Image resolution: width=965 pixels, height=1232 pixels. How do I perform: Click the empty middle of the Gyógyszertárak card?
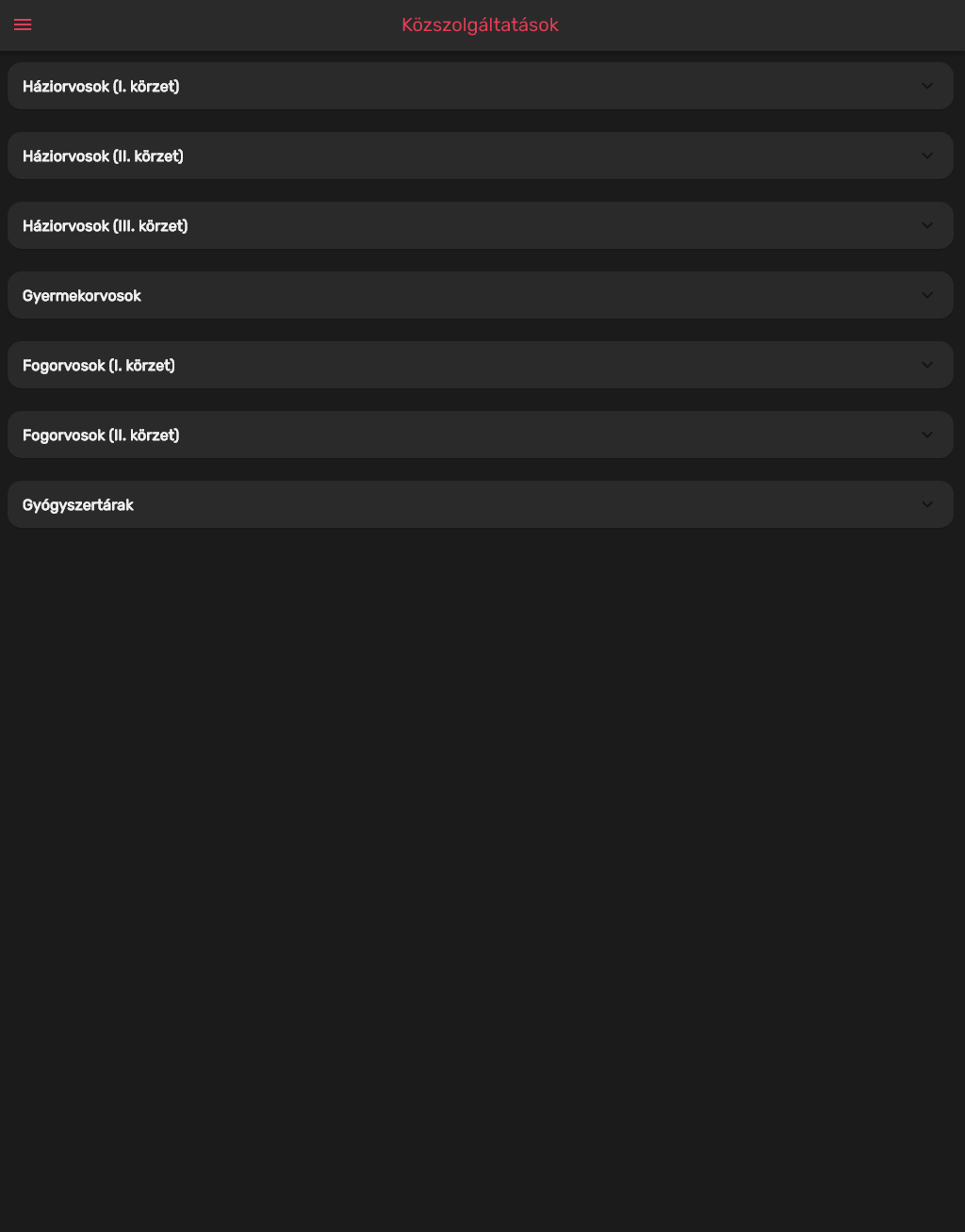(528, 504)
